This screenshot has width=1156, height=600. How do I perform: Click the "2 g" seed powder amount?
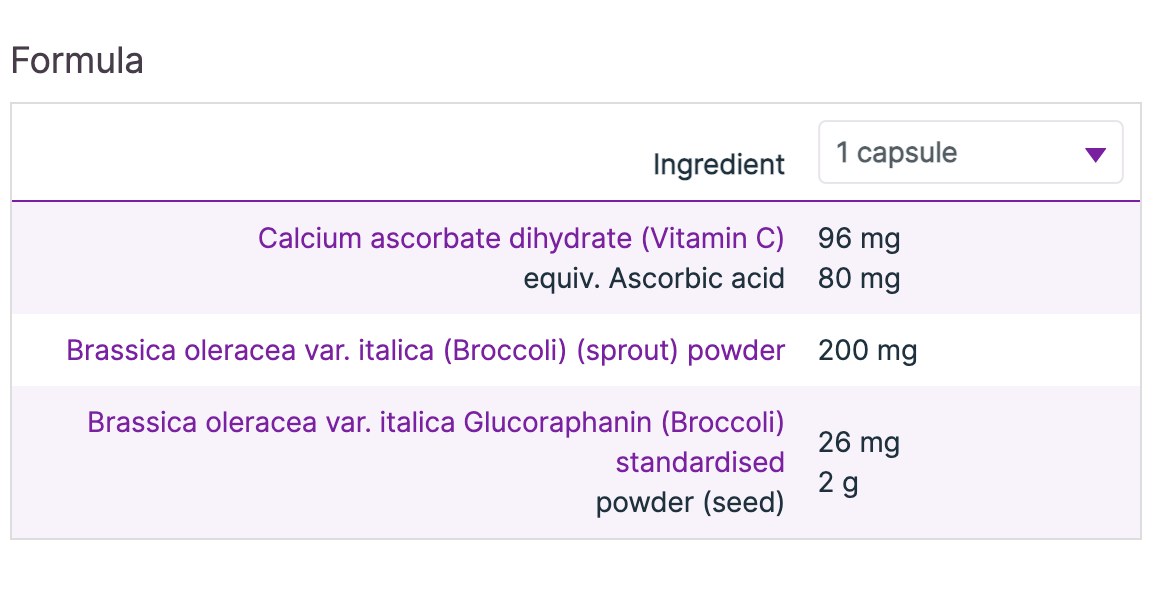point(838,484)
